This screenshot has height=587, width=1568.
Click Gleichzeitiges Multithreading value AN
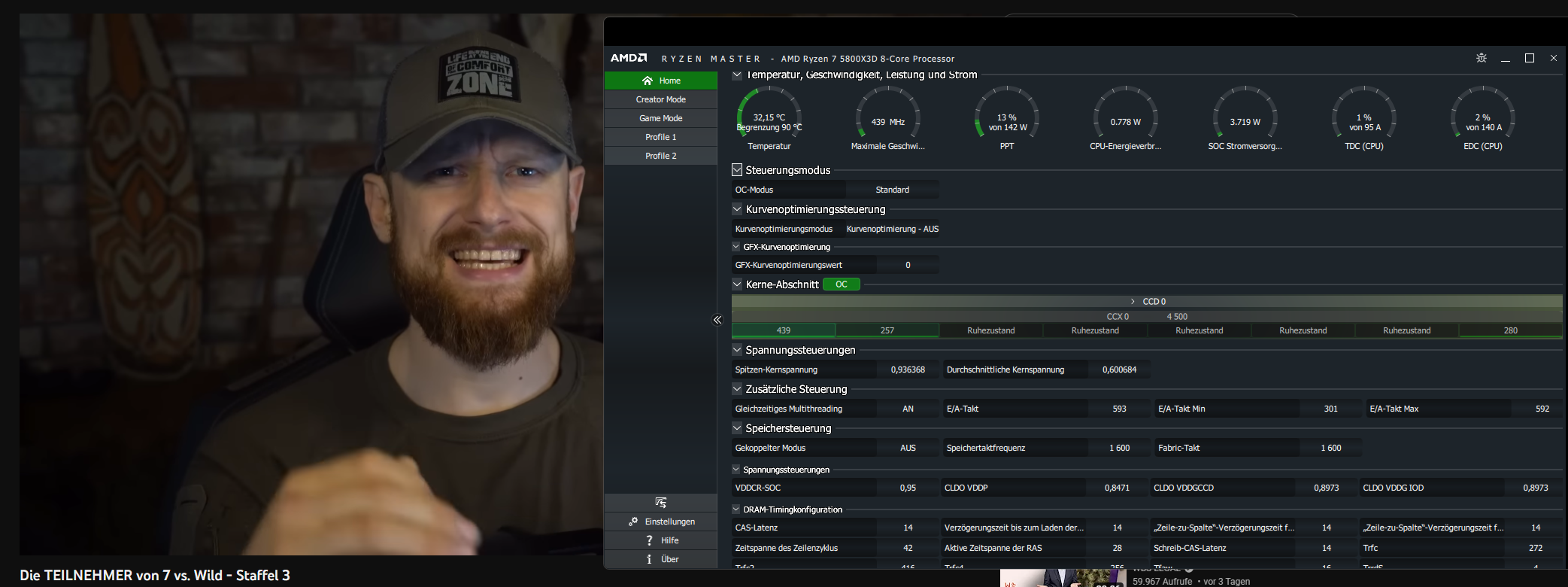908,409
